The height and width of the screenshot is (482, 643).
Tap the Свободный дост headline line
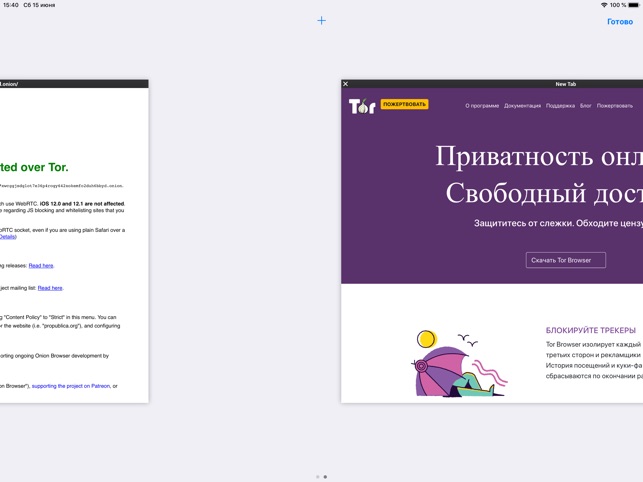[x=544, y=193]
